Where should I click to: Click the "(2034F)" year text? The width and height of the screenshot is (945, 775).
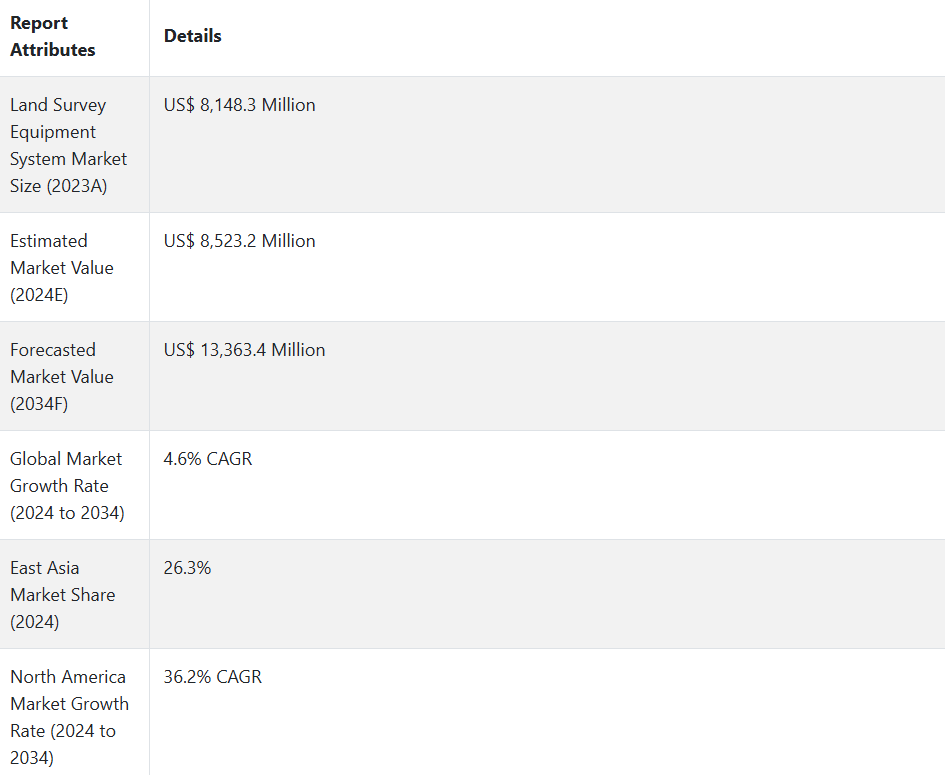pyautogui.click(x=39, y=404)
